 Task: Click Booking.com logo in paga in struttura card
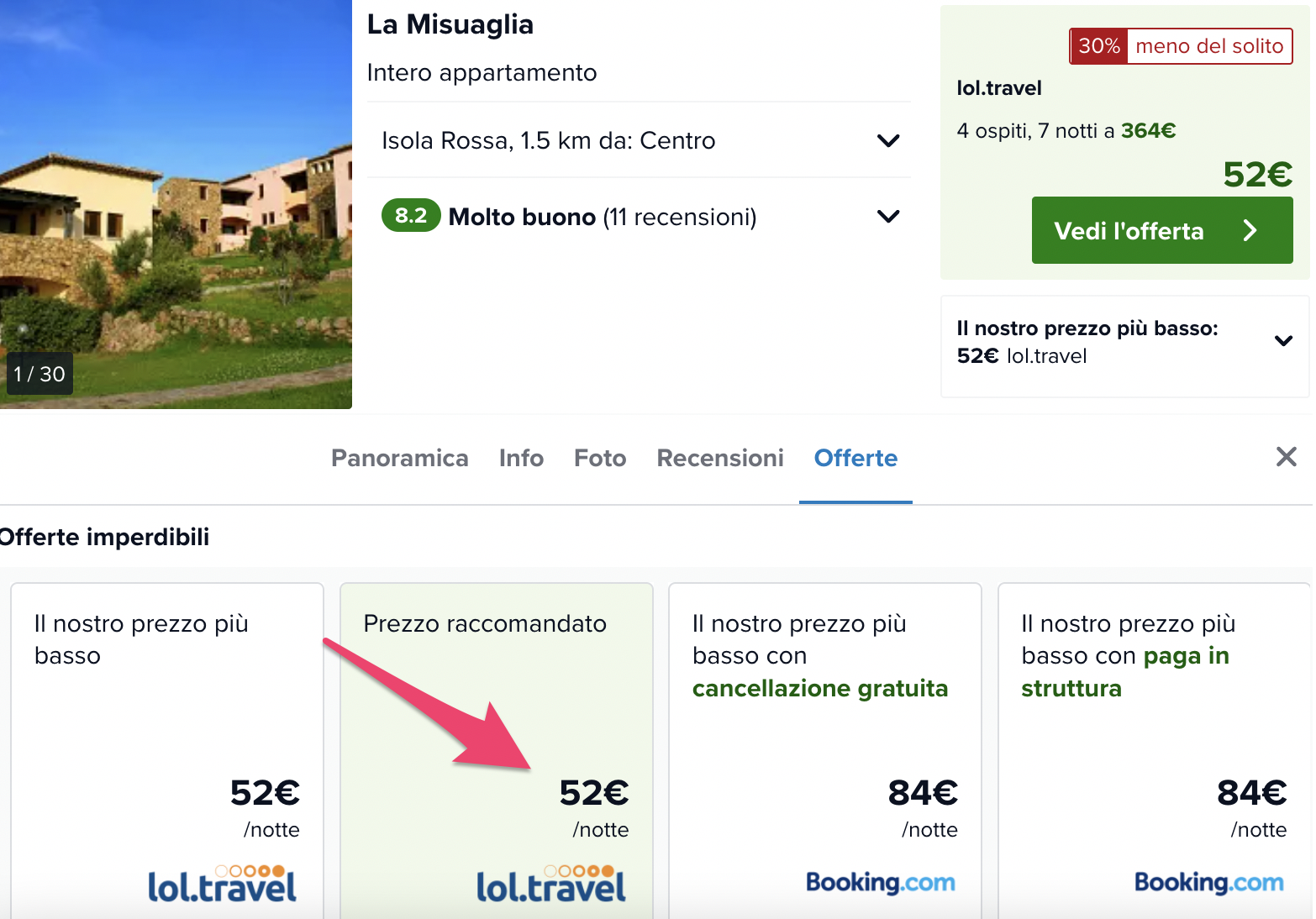[x=1208, y=882]
